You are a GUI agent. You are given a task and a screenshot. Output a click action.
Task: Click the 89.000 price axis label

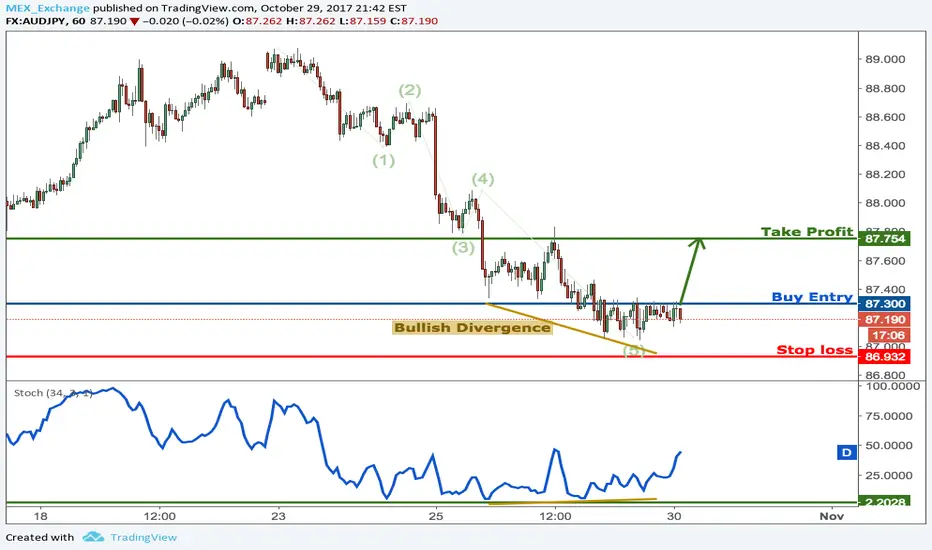[x=885, y=59]
